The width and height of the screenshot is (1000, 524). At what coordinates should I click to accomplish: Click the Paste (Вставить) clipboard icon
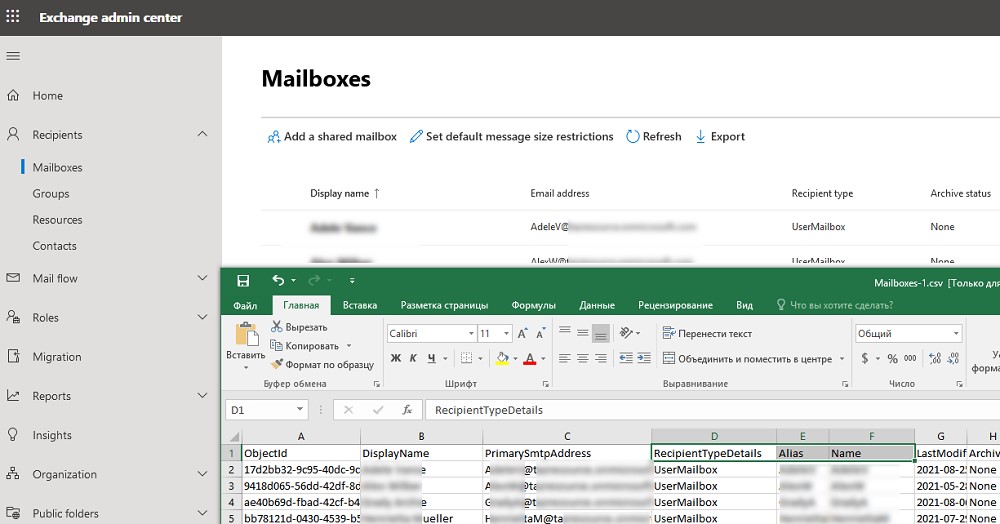(x=246, y=334)
